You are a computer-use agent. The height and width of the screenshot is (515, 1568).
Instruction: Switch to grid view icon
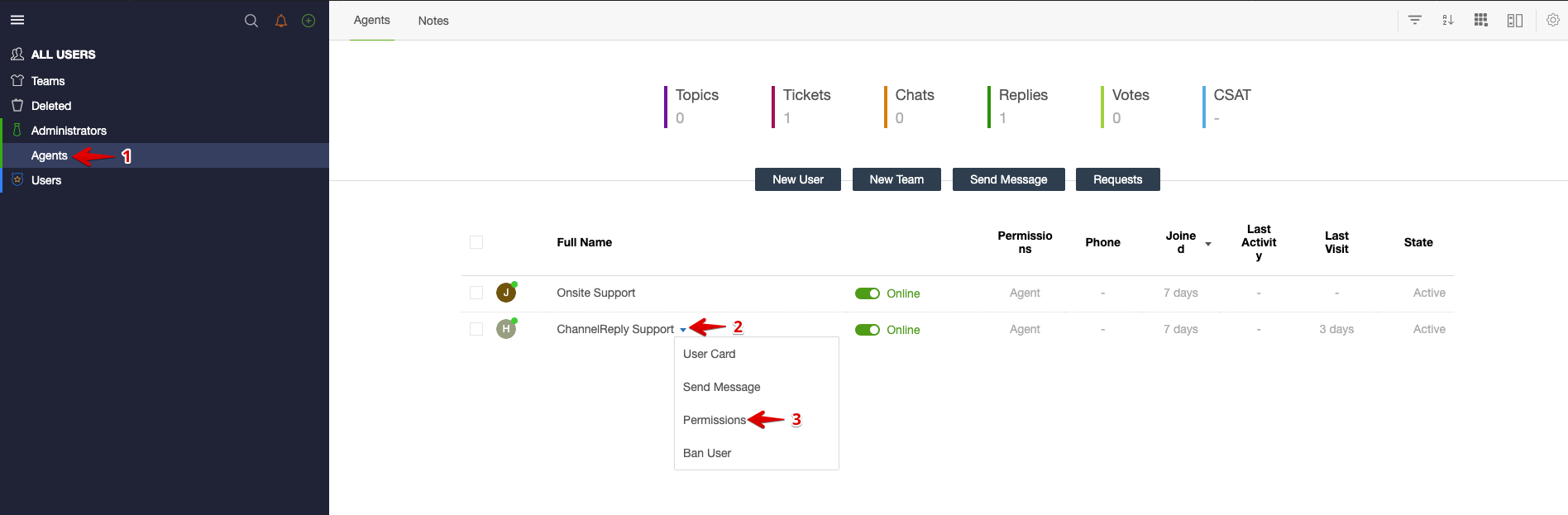[1481, 20]
